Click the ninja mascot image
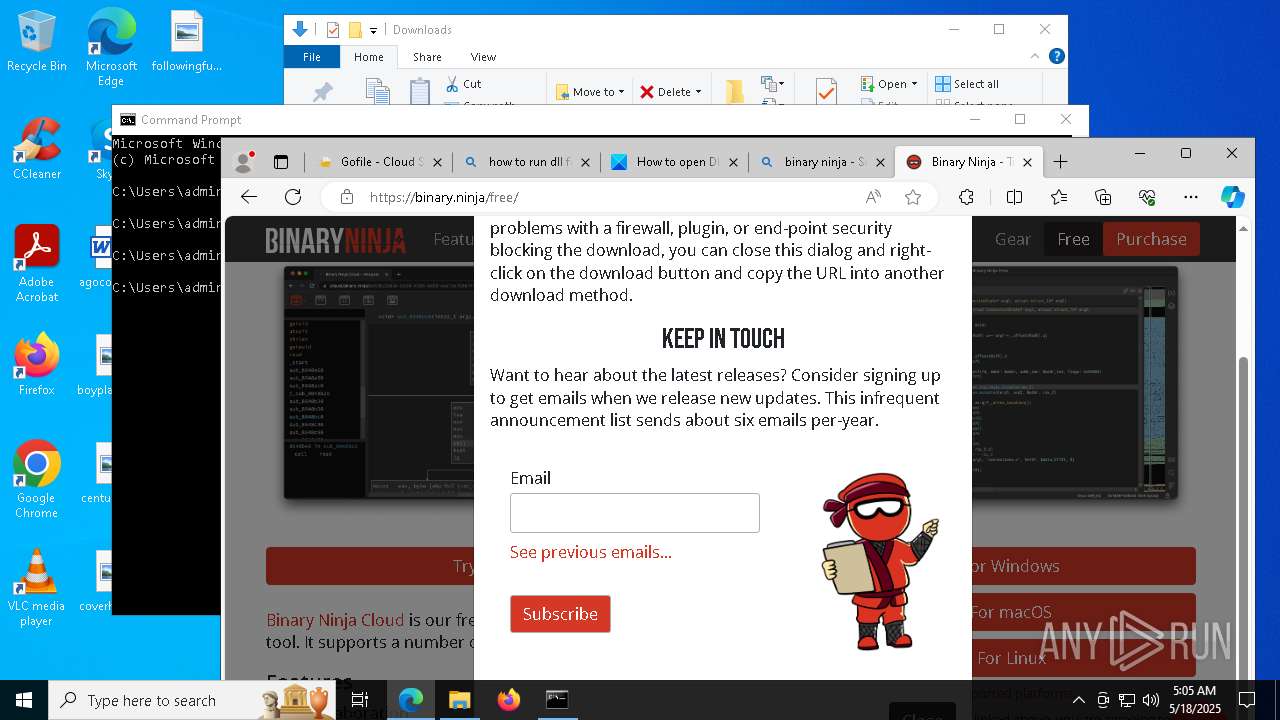Image resolution: width=1280 pixels, height=720 pixels. click(879, 561)
